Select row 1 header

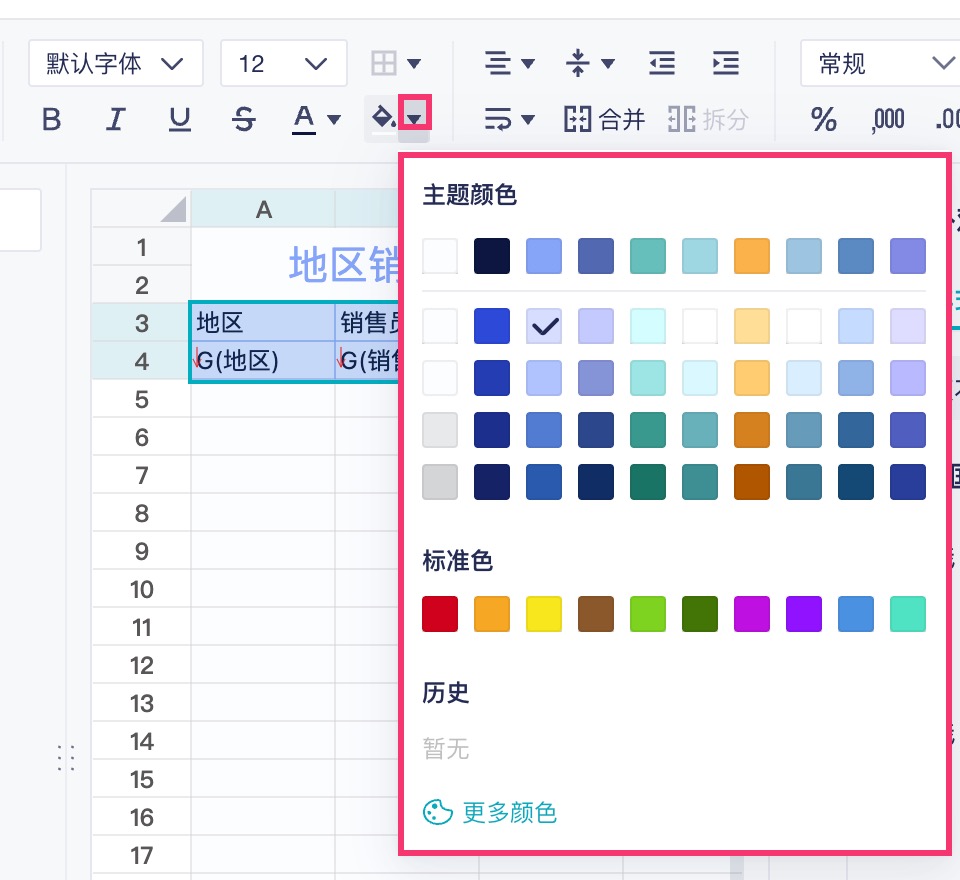(x=141, y=247)
